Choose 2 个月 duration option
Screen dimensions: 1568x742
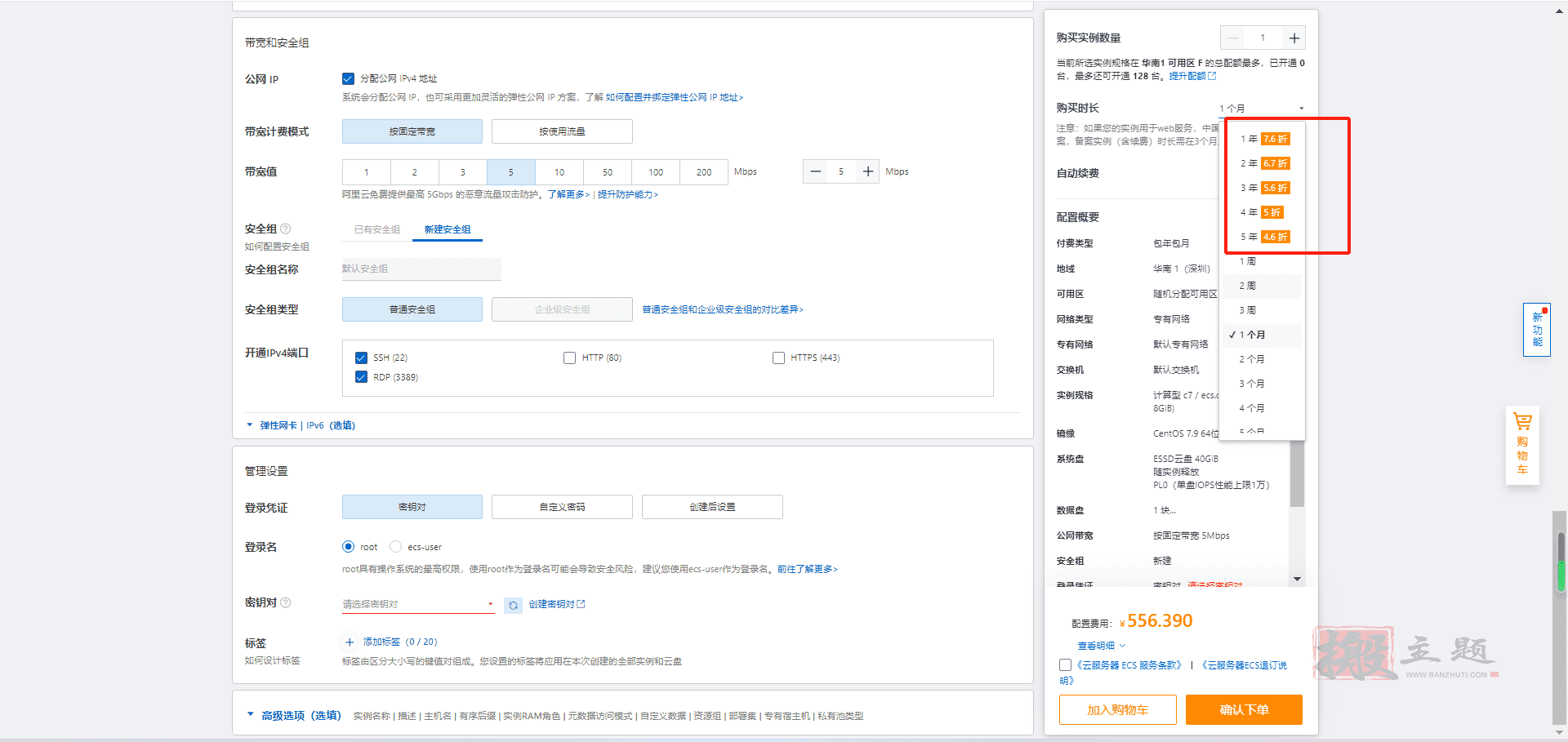coord(1263,359)
